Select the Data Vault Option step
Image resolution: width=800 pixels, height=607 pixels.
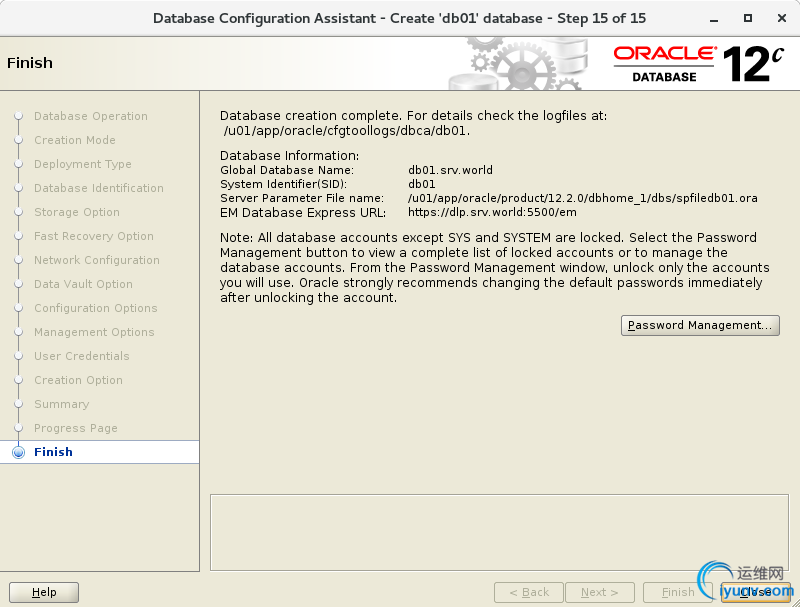pyautogui.click(x=84, y=284)
